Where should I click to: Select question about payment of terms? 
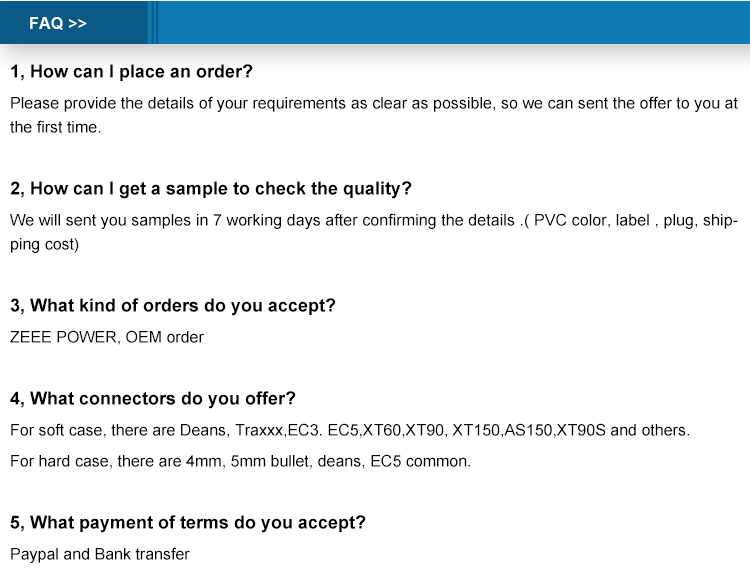tap(188, 523)
